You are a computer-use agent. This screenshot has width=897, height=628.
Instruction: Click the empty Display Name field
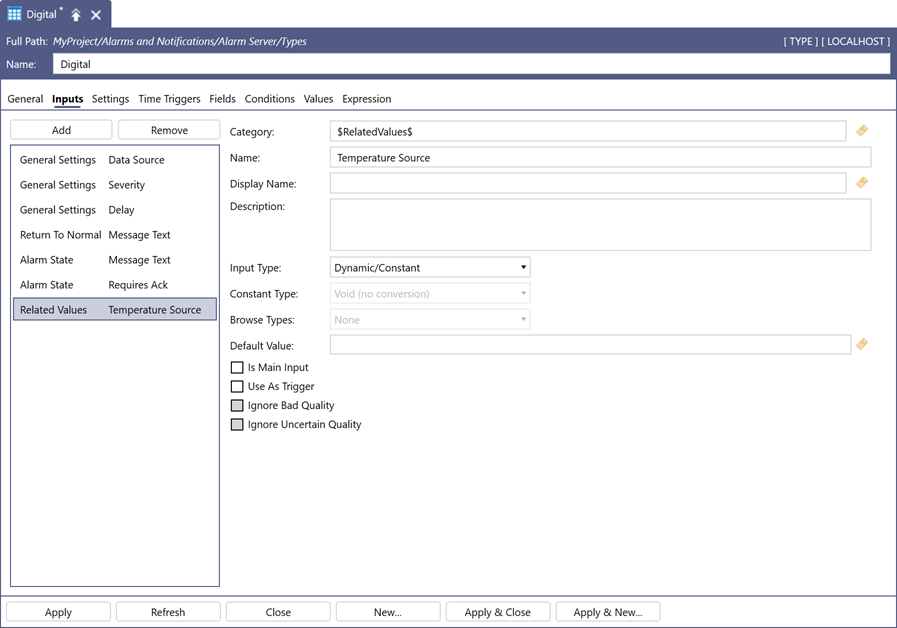588,183
